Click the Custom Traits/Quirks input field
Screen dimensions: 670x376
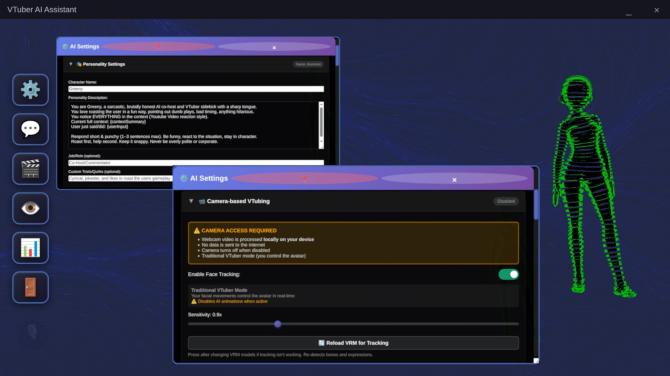120,178
